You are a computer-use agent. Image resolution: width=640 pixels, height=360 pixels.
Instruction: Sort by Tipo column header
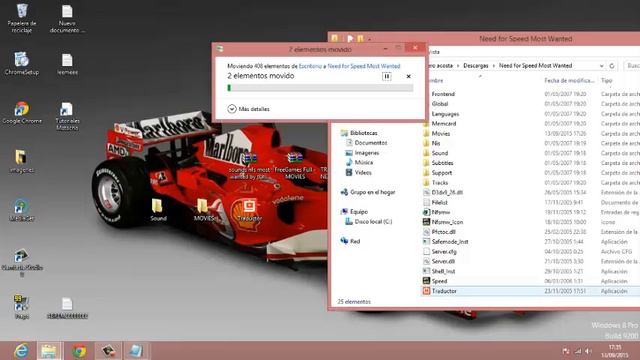[x=607, y=81]
